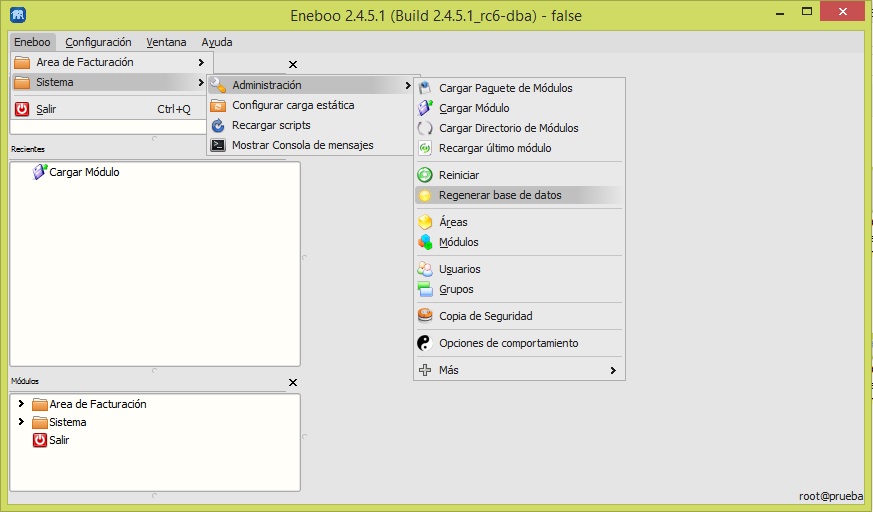Select Sistema label in Módulos tree
873x512 pixels.
68,422
